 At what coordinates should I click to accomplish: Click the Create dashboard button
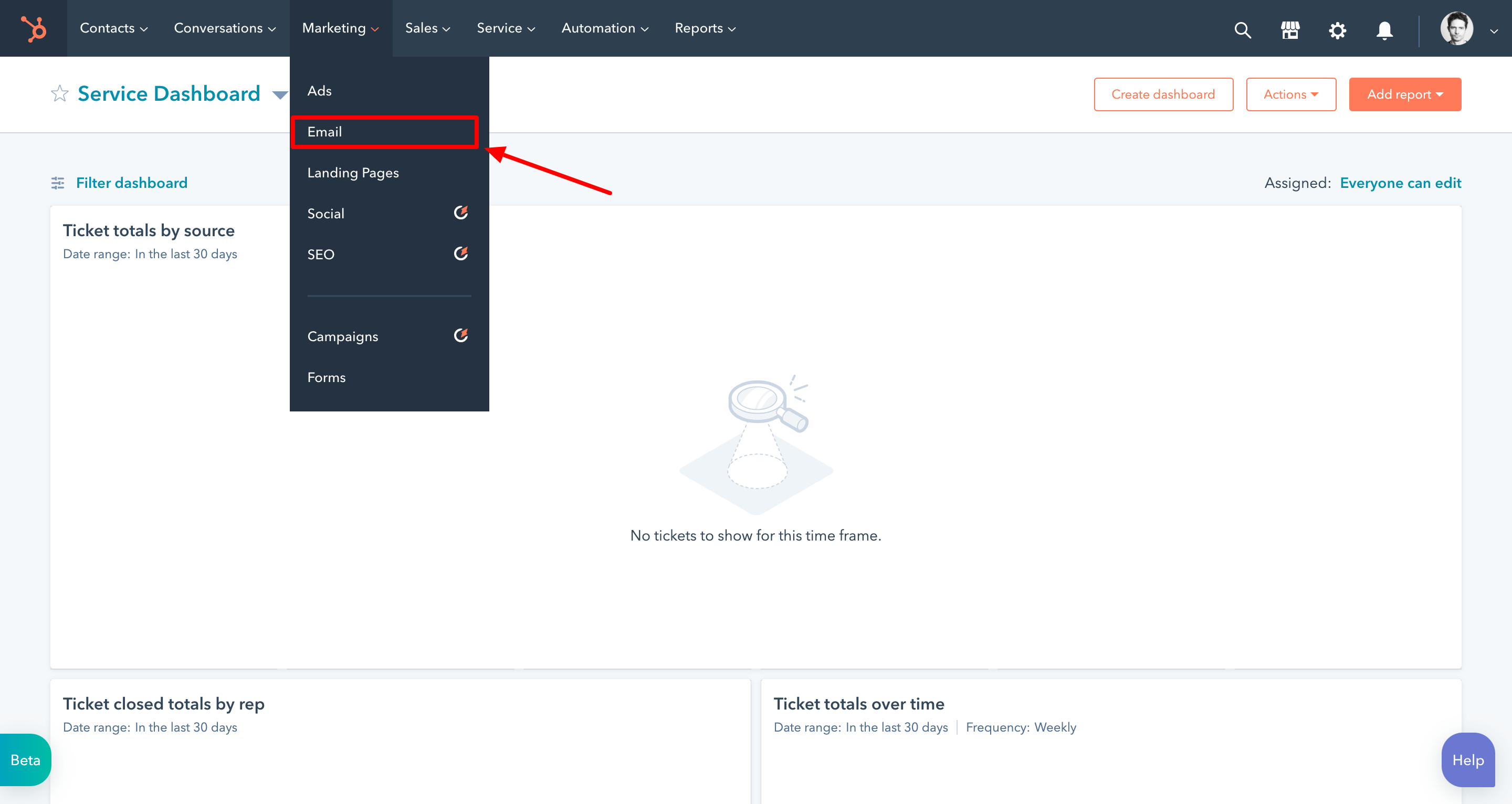tap(1163, 94)
